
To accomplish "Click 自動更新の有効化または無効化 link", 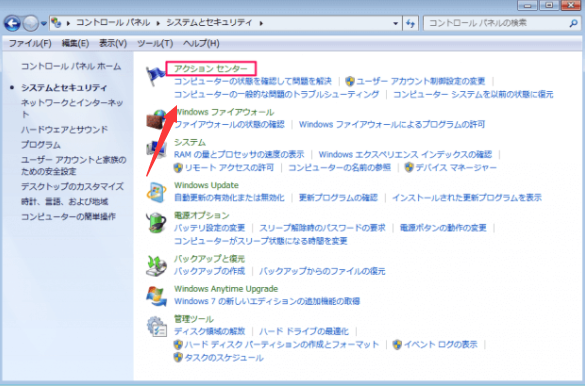I will coord(229,198).
